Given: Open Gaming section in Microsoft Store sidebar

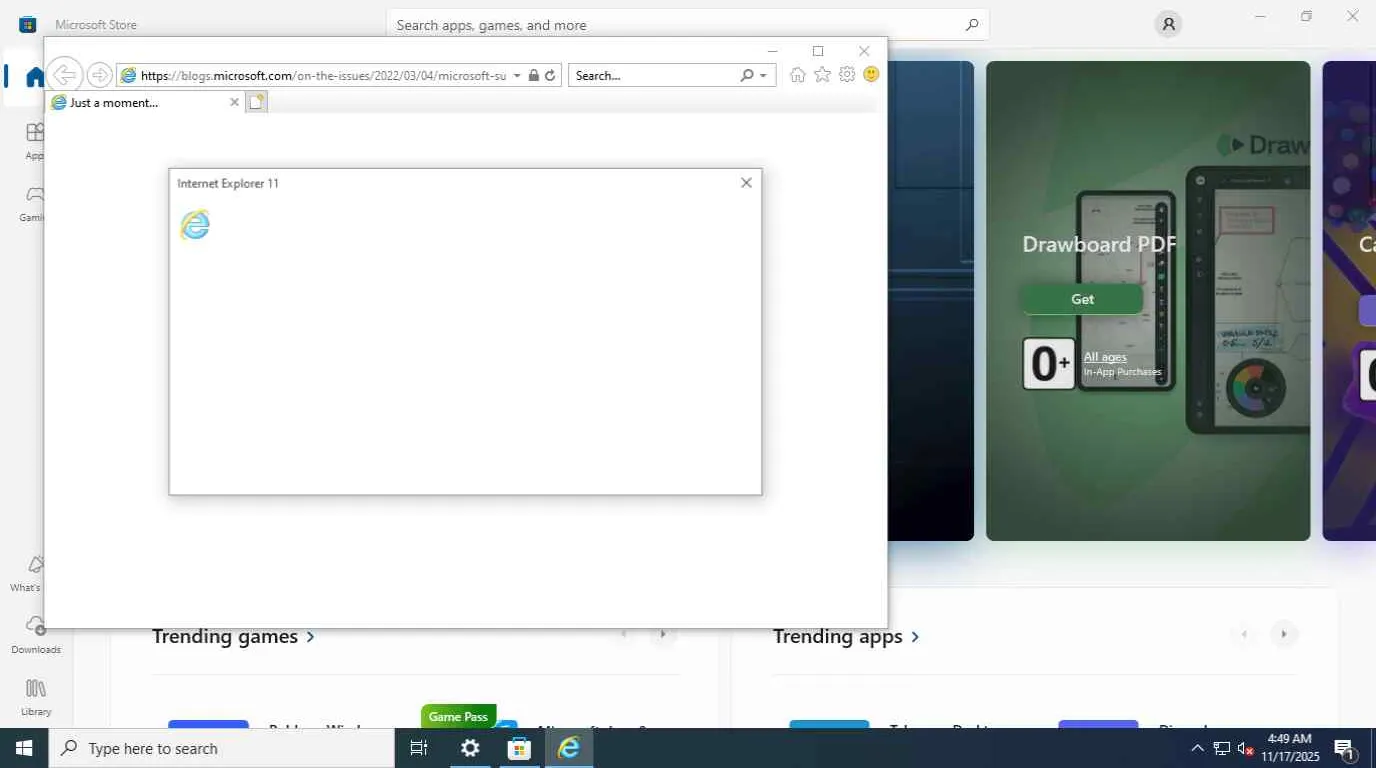Looking at the screenshot, I should pyautogui.click(x=35, y=203).
